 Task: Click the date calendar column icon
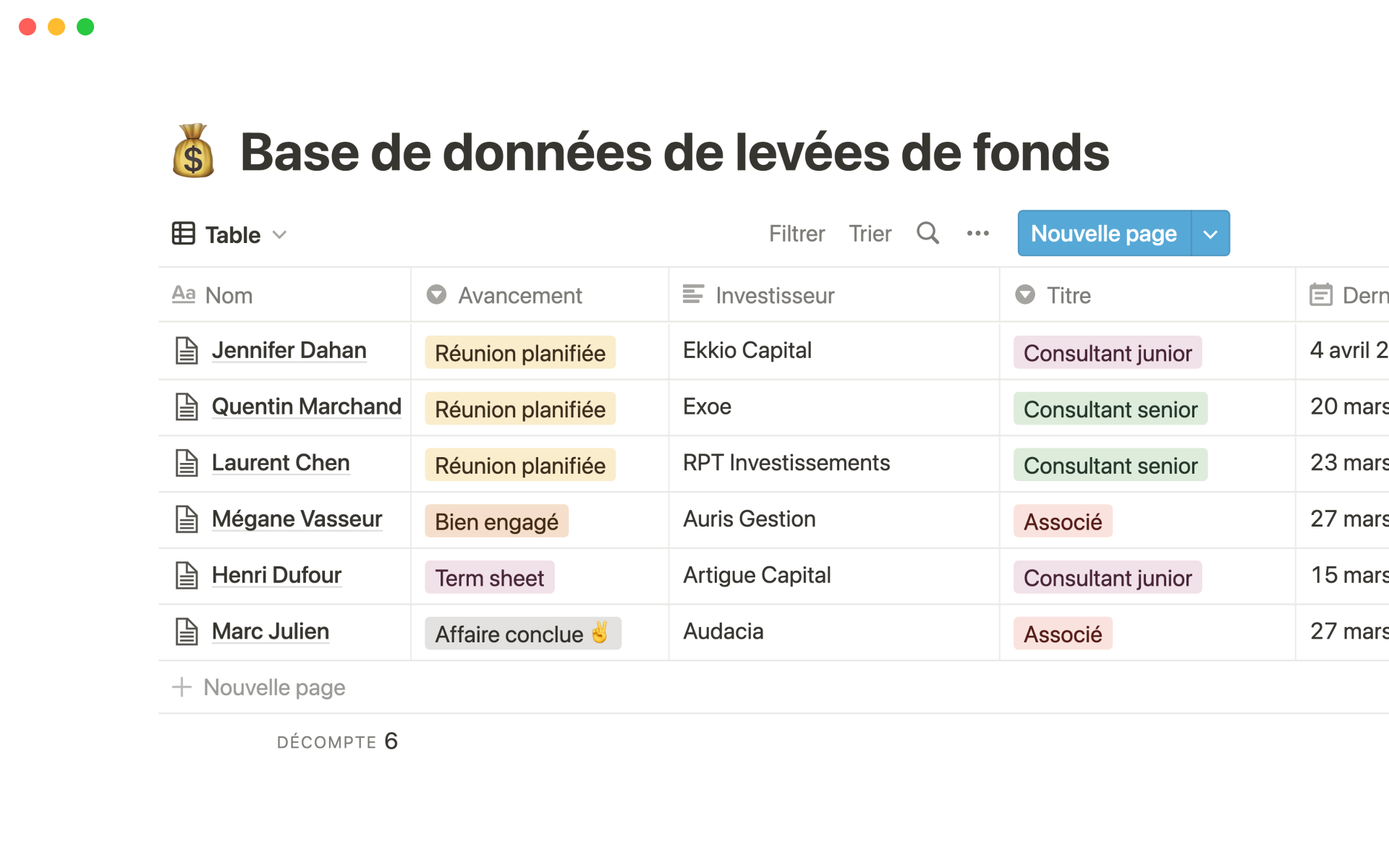pos(1320,295)
